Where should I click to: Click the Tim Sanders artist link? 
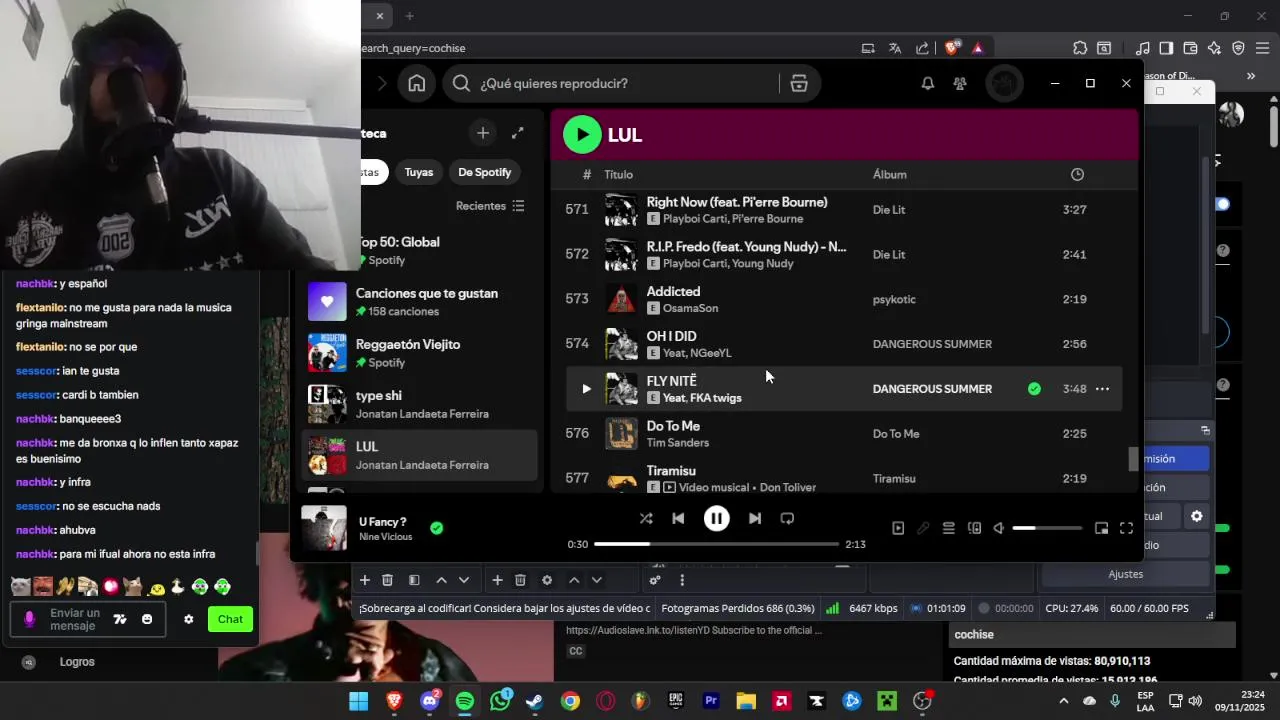(x=677, y=443)
